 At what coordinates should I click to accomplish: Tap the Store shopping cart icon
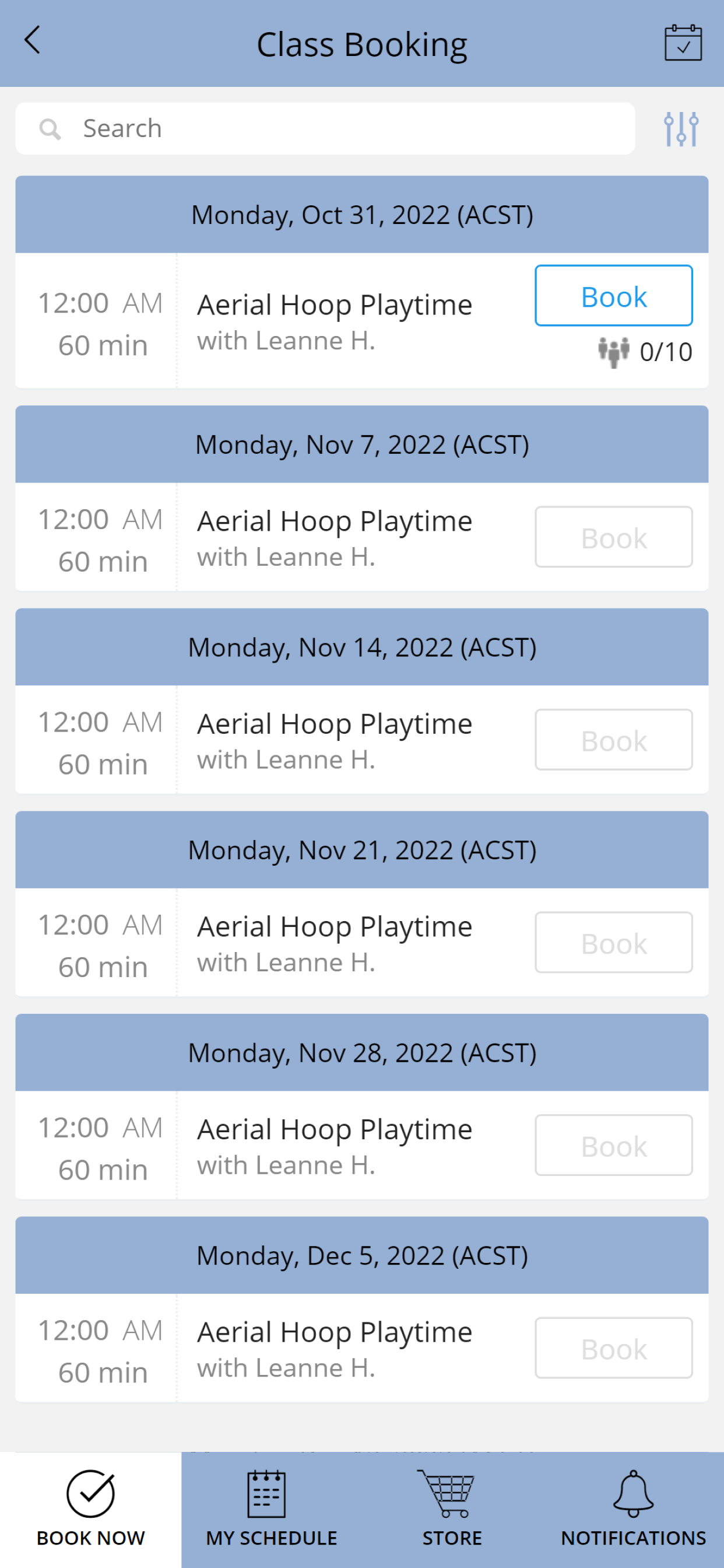445,1493
